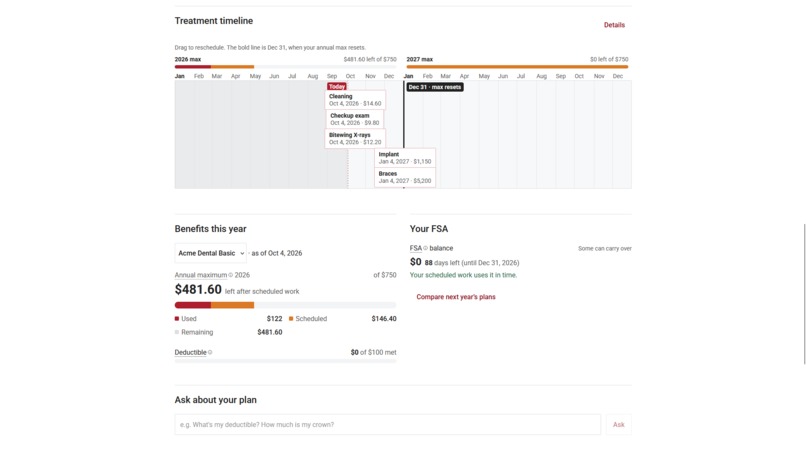Click 'Your scheduled work uses it in time' text
This screenshot has height=456, width=806.
coord(463,275)
